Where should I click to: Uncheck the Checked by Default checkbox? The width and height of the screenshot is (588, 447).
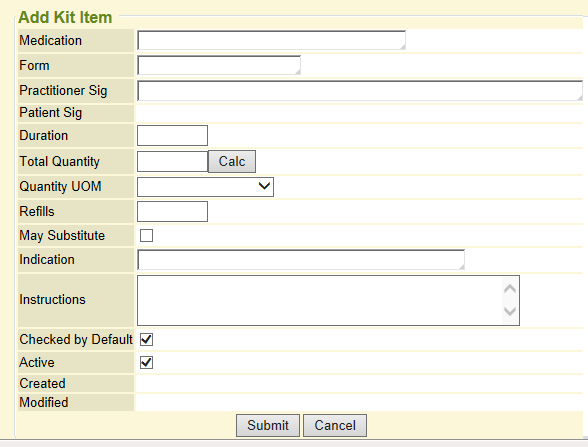[146, 340]
